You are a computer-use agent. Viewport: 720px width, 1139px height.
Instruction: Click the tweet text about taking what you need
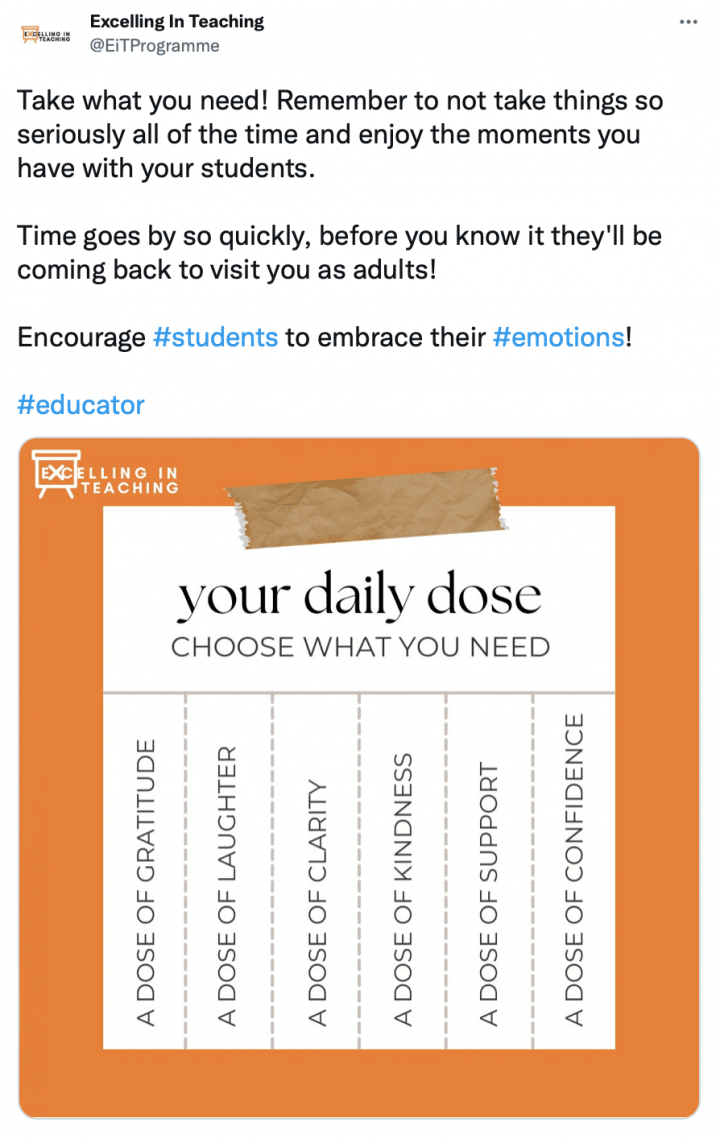click(340, 135)
